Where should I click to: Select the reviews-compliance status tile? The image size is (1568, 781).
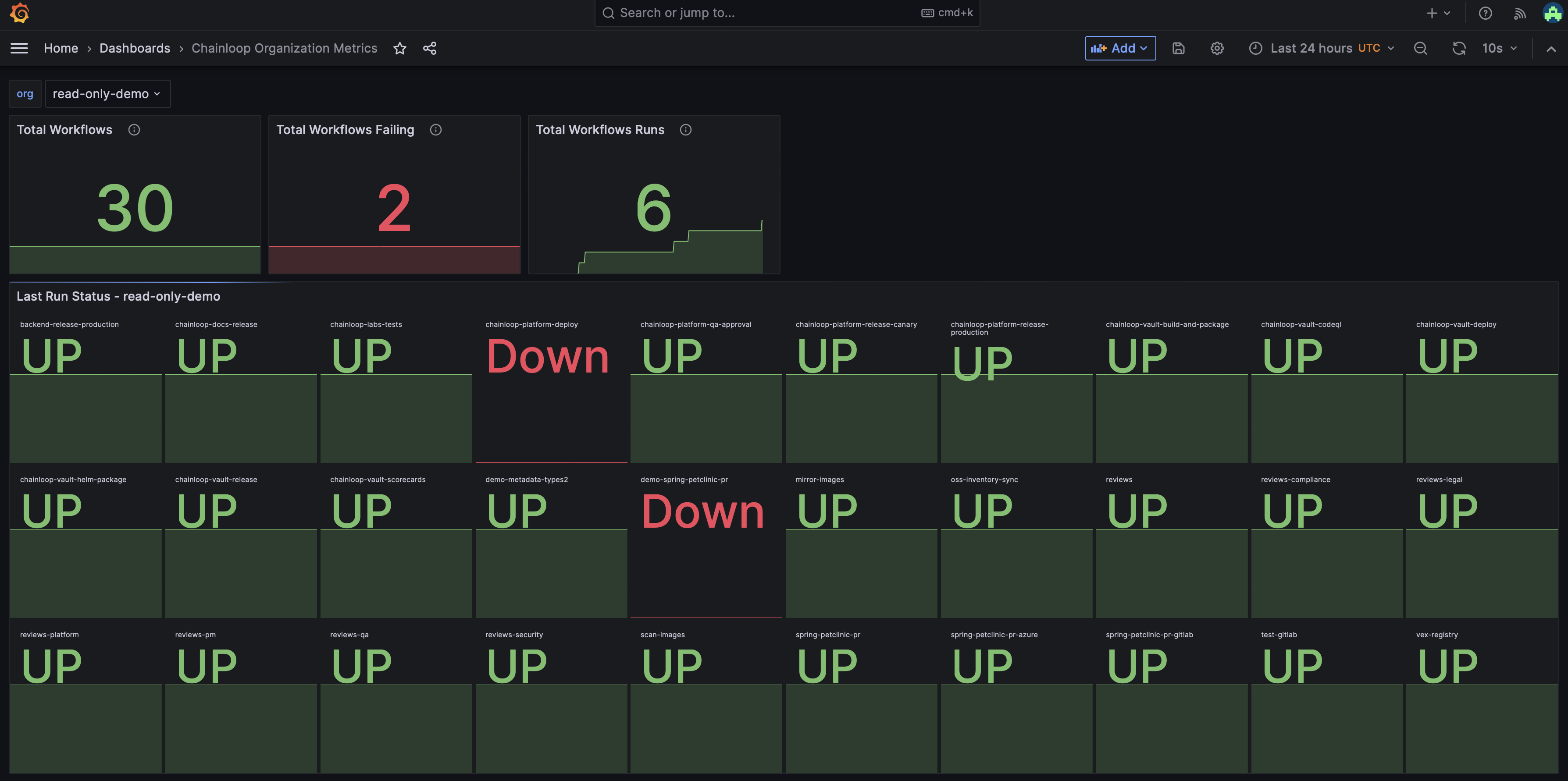click(1327, 544)
